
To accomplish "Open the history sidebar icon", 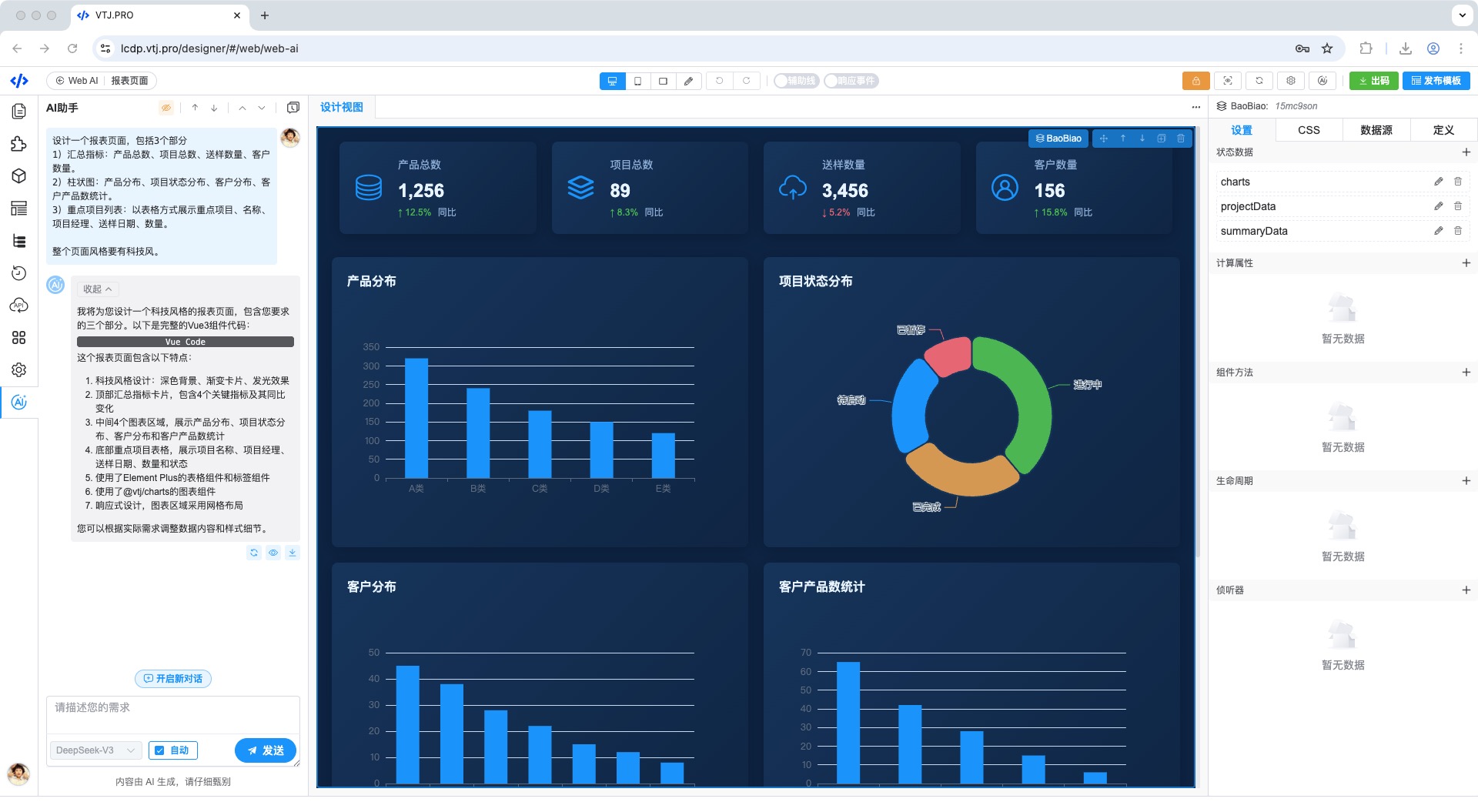I will click(x=19, y=273).
